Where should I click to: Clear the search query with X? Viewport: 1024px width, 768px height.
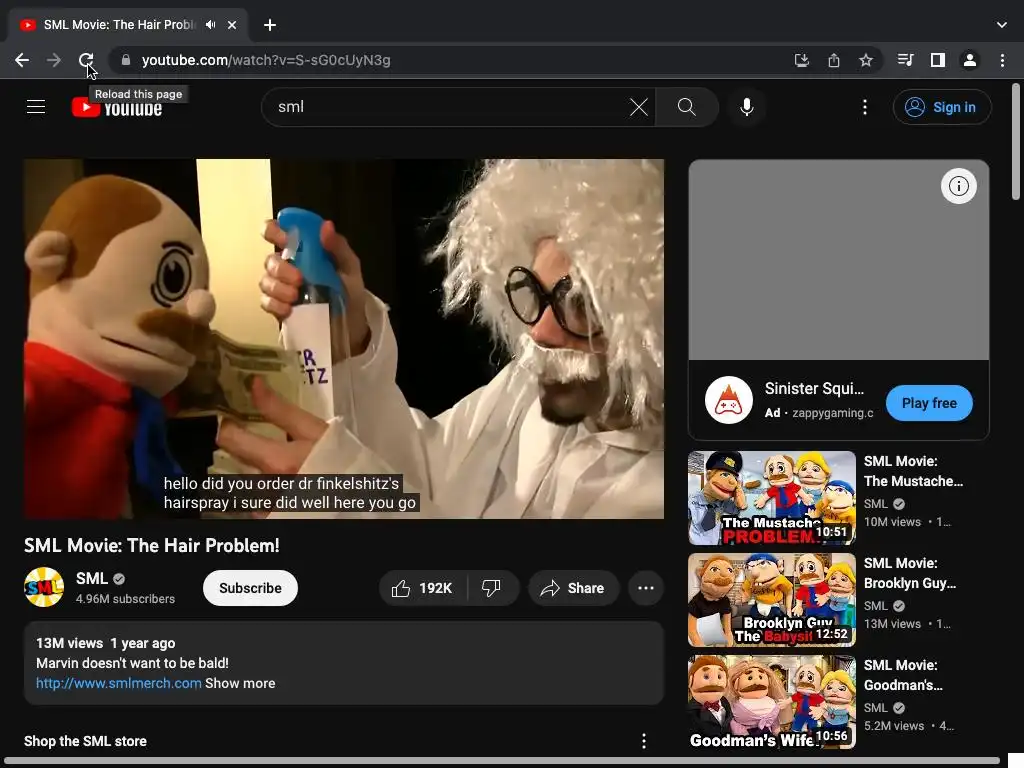click(639, 106)
